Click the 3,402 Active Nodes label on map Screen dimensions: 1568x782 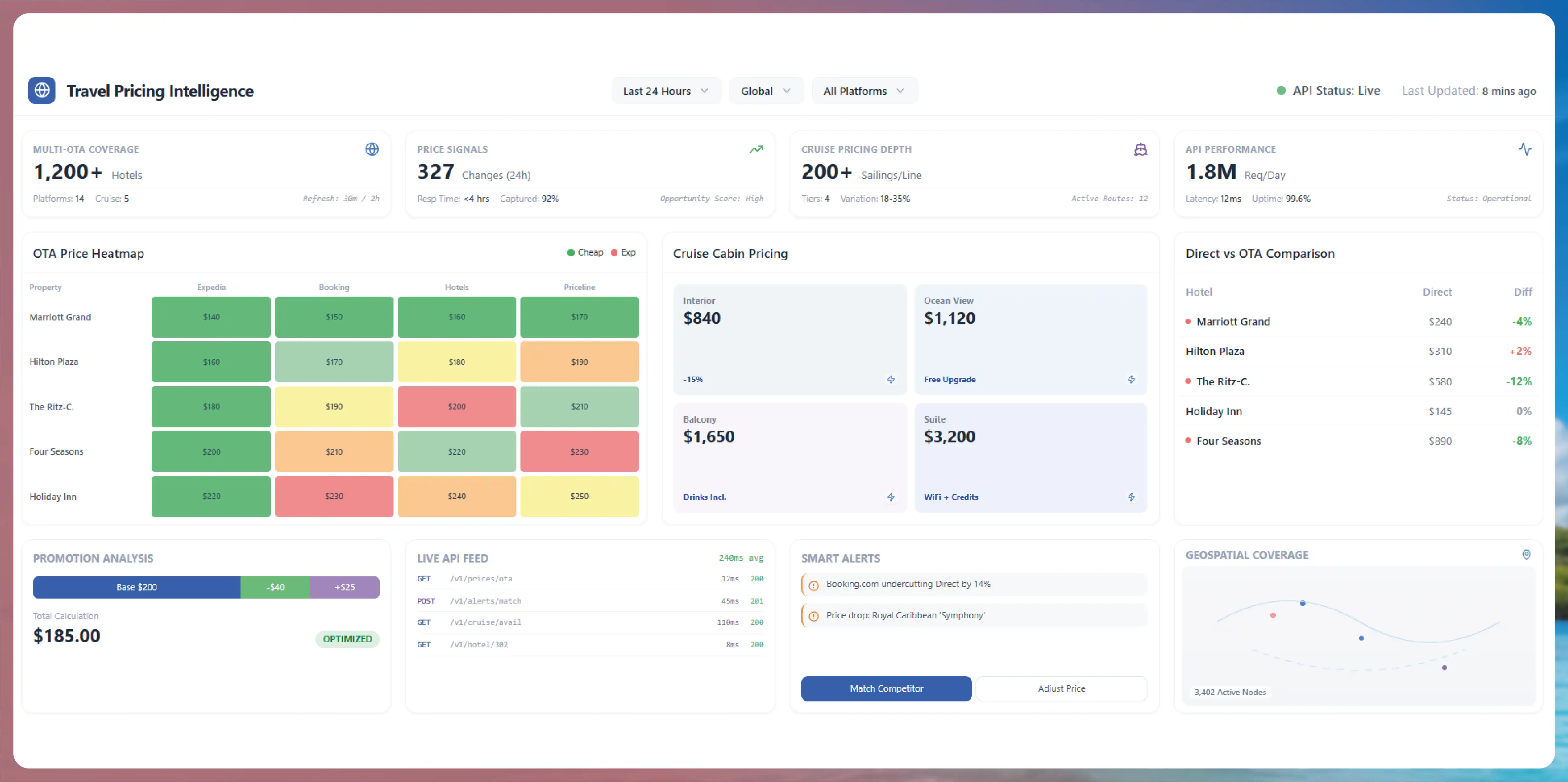1230,692
